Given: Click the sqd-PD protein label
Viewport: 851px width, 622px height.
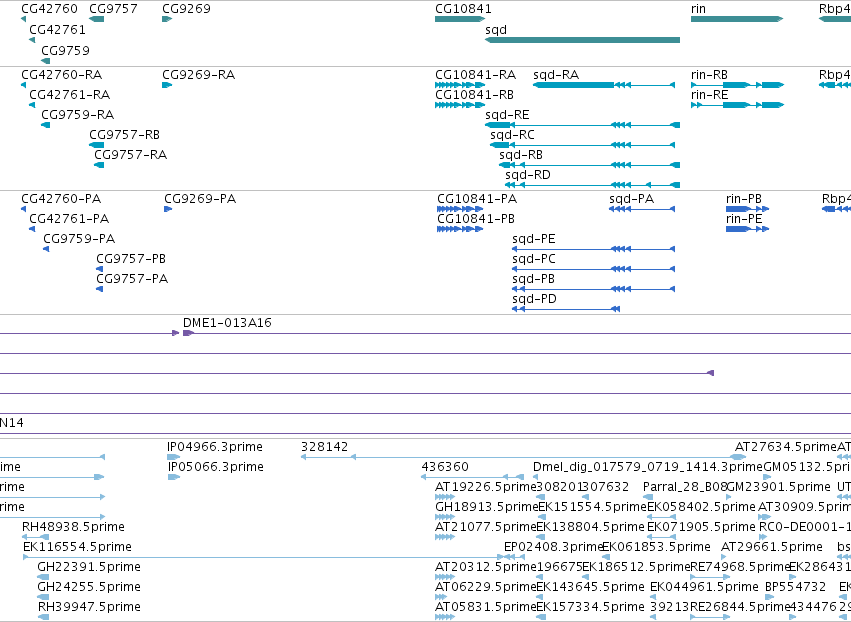Looking at the screenshot, I should (535, 299).
